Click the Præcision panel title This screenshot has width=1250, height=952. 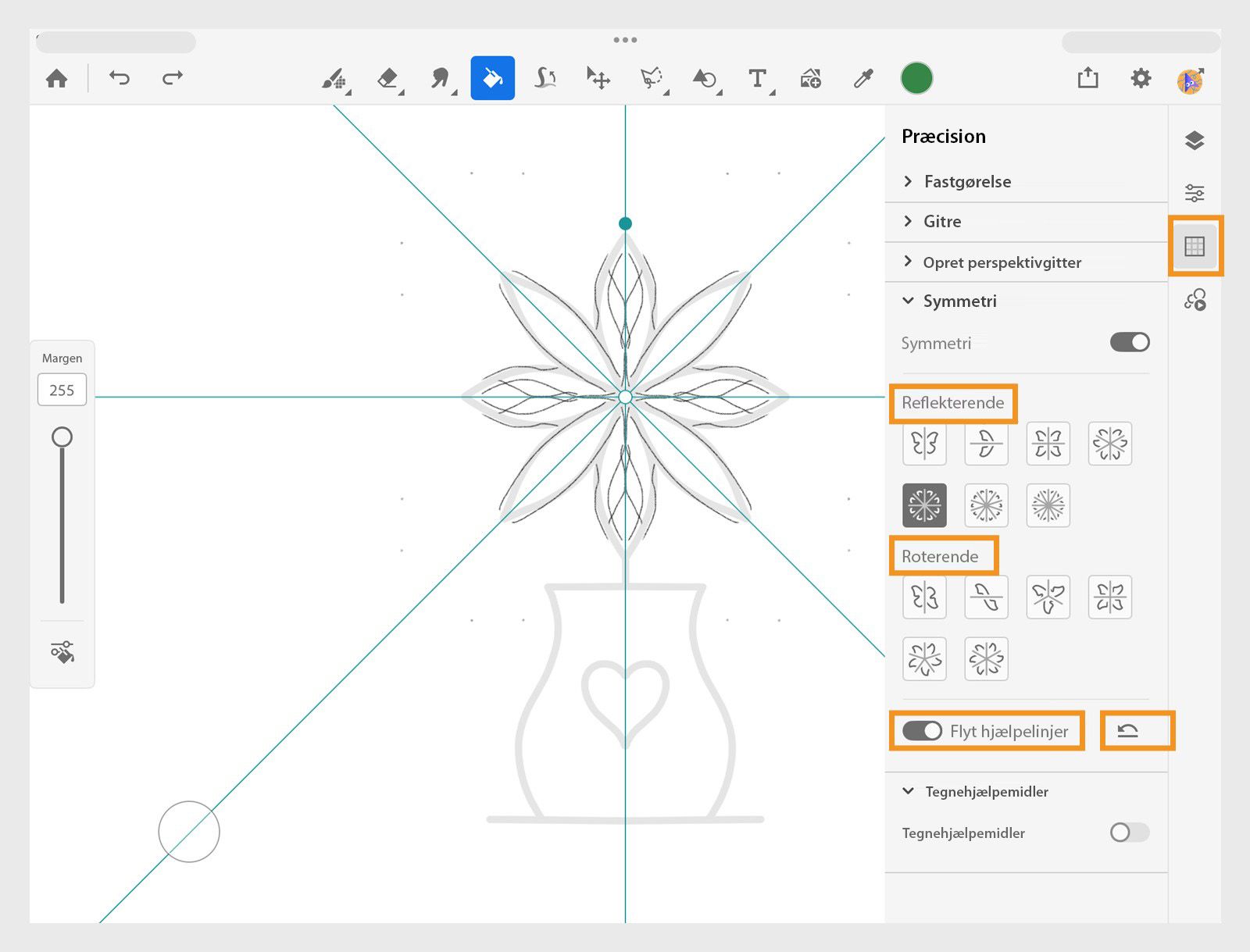point(944,137)
